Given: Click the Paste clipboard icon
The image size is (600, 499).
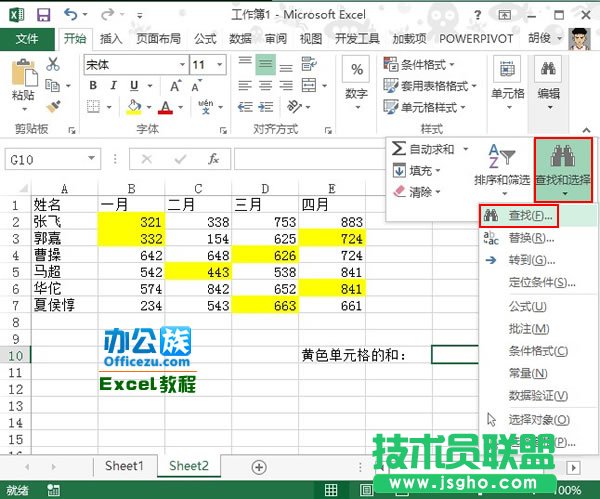Looking at the screenshot, I should tap(24, 73).
